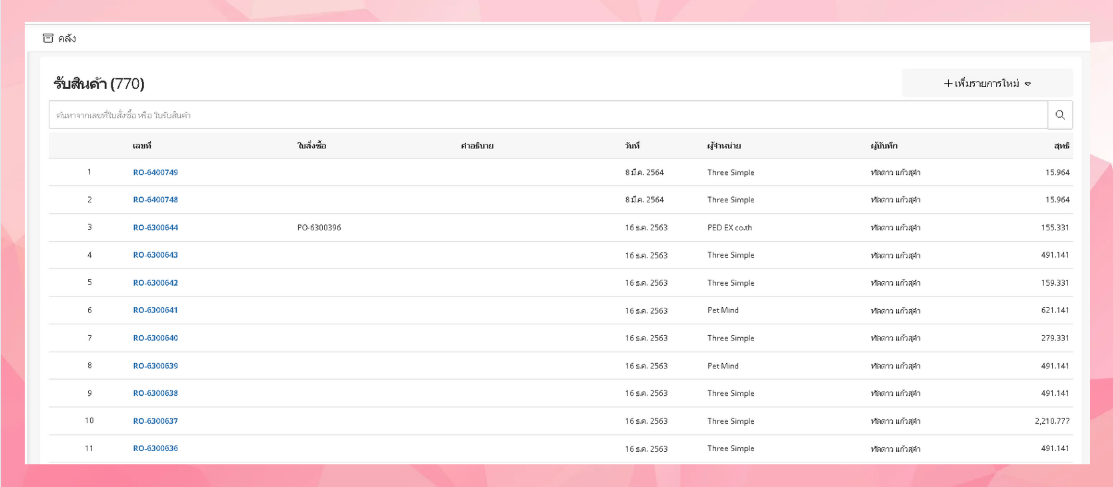Click Three Simple in row RO-6300637

(x=730, y=421)
